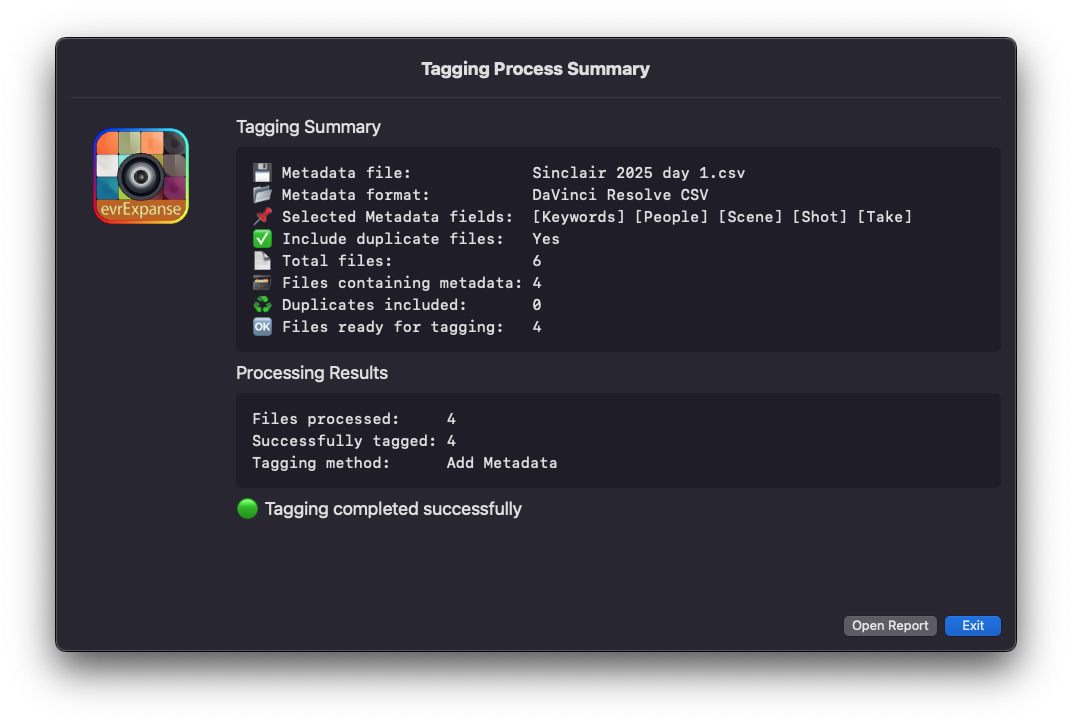
Task: Select the [People] metadata field tag
Action: click(672, 217)
